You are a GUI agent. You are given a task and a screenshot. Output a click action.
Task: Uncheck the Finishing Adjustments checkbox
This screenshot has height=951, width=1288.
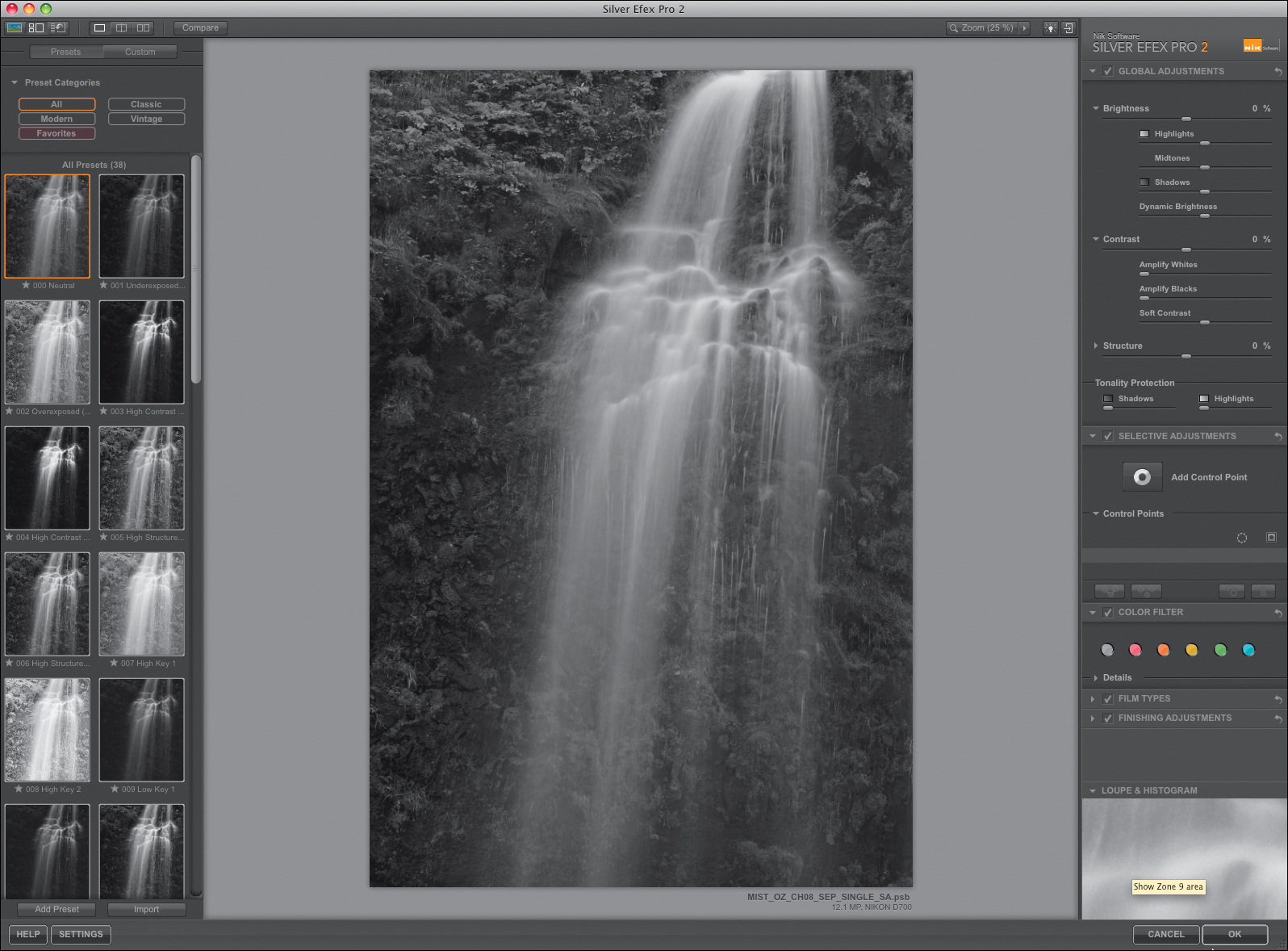coord(1108,718)
